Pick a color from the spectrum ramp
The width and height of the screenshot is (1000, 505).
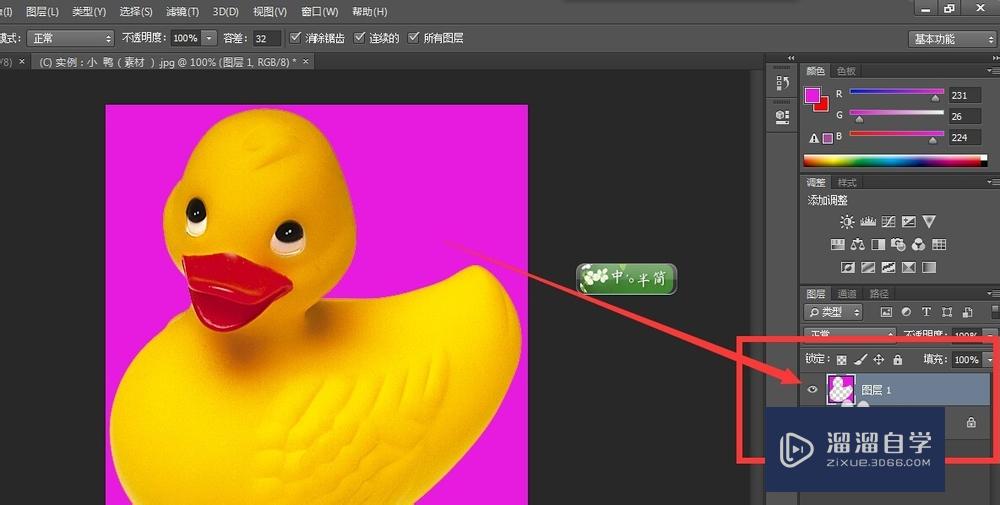pos(895,161)
